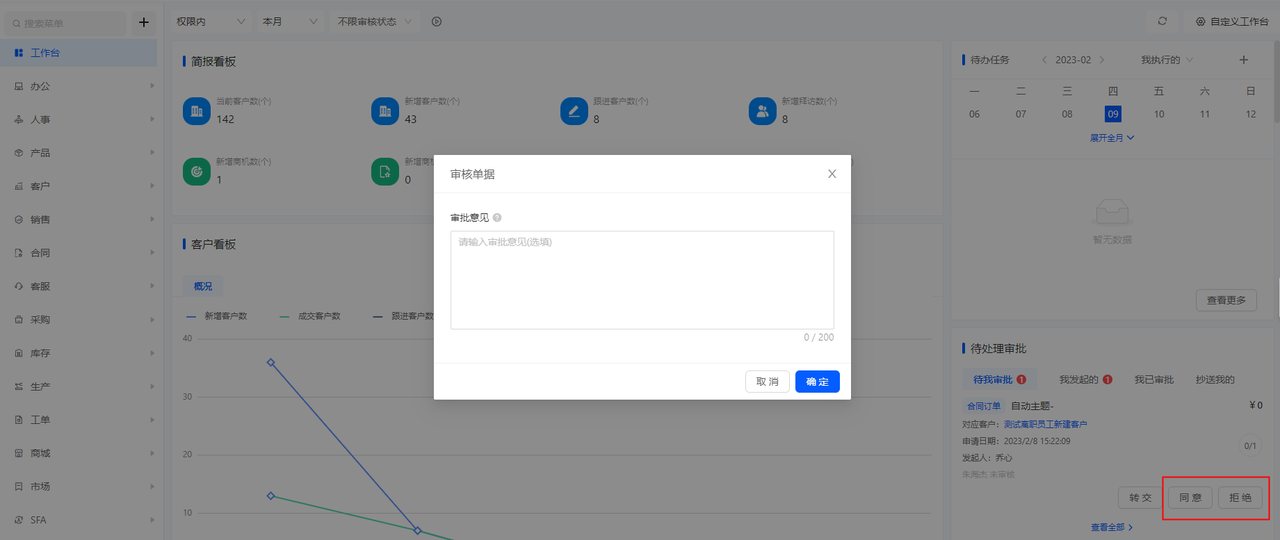
Task: Click the 销售 sidebar icon
Action: click(x=19, y=220)
